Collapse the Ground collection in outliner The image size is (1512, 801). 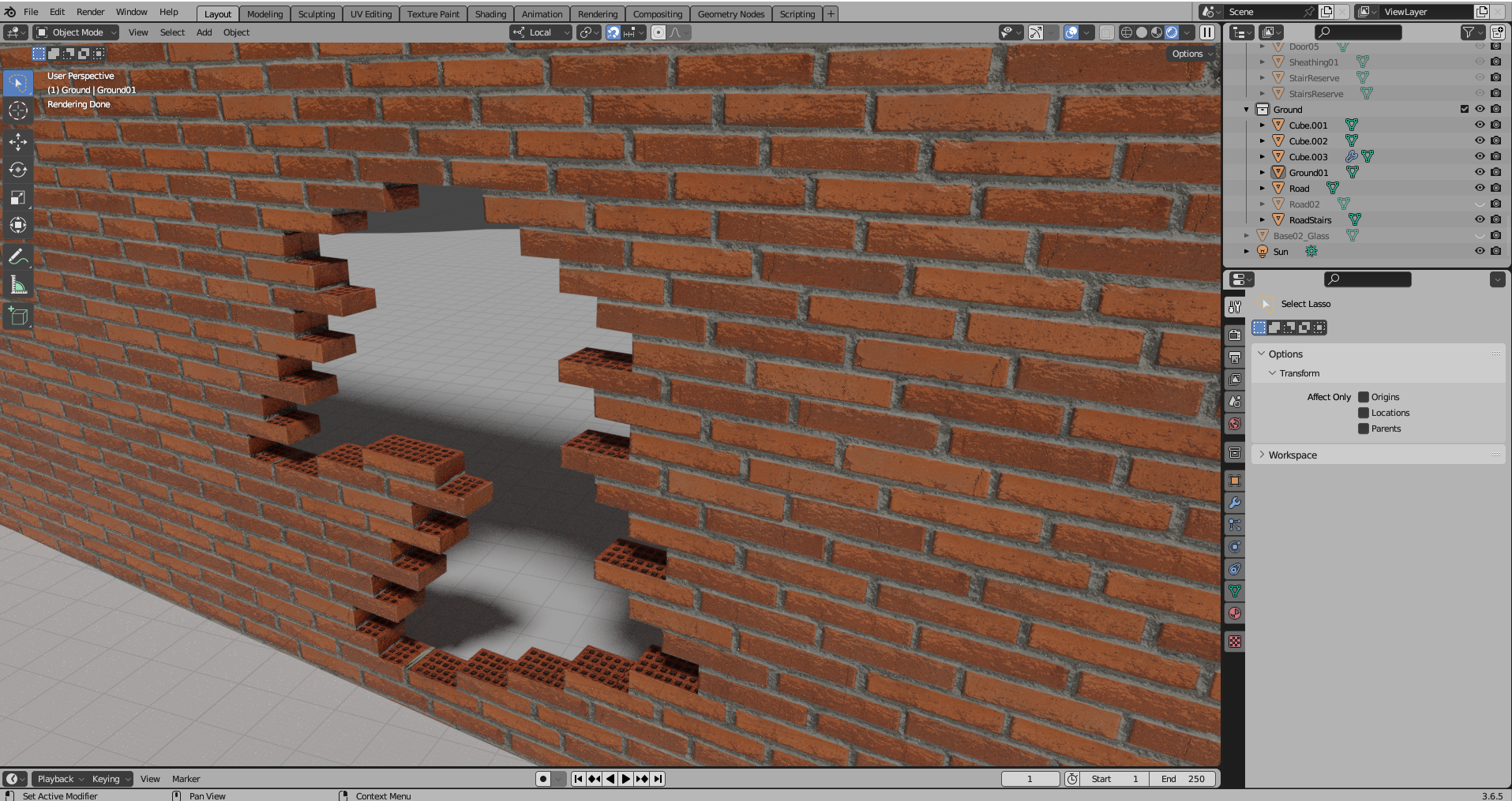click(1247, 110)
